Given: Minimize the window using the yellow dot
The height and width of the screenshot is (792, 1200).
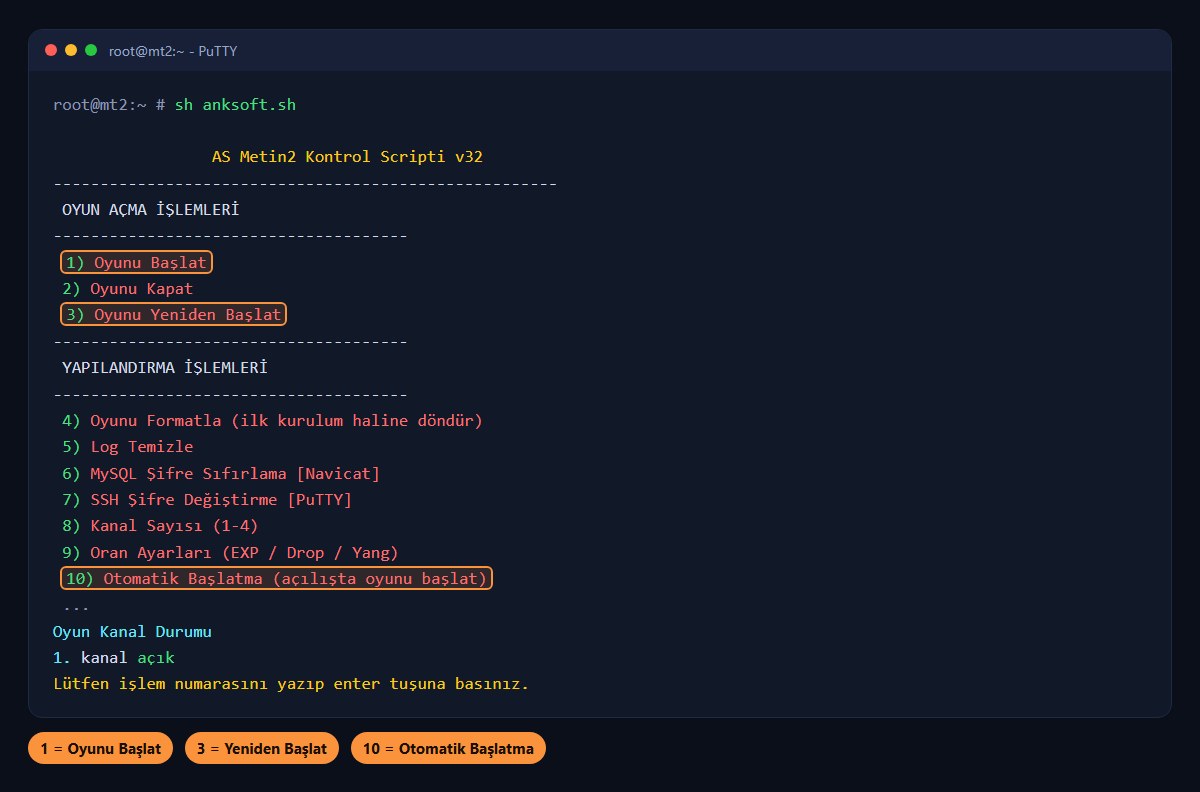Looking at the screenshot, I should coord(71,50).
